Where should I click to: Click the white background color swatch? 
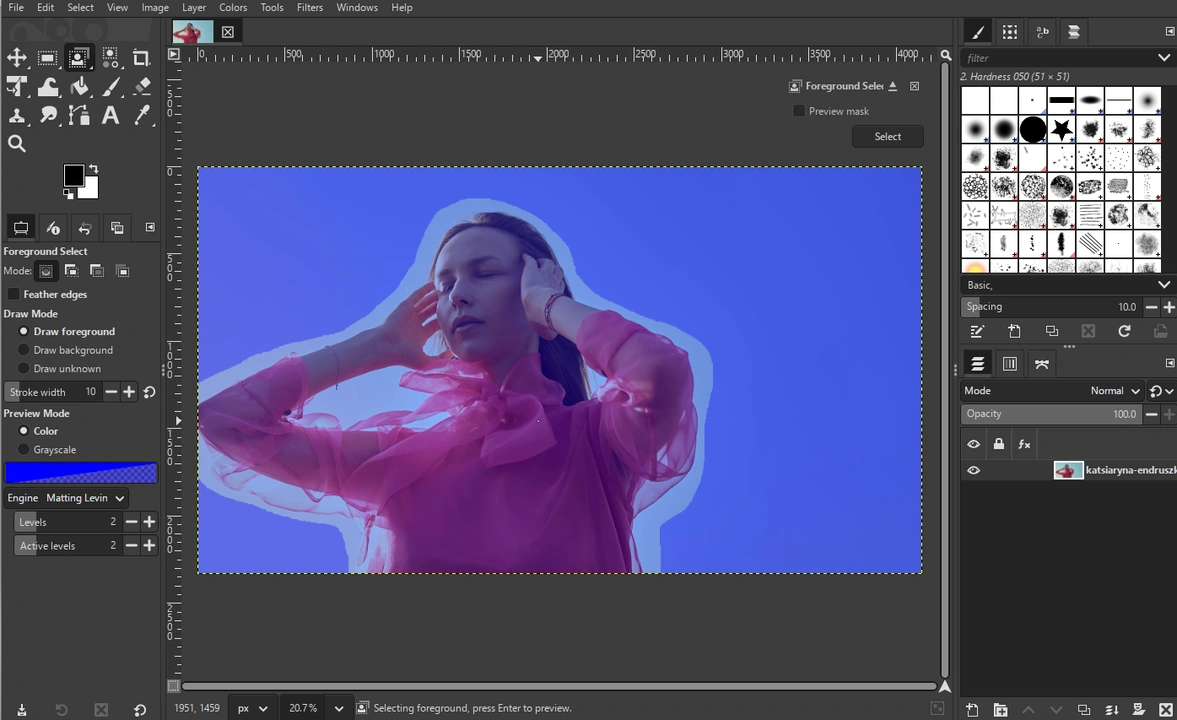click(91, 191)
